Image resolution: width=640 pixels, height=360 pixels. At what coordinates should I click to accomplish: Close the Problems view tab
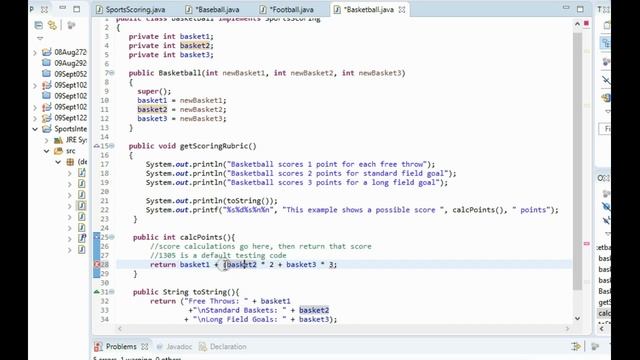(144, 347)
